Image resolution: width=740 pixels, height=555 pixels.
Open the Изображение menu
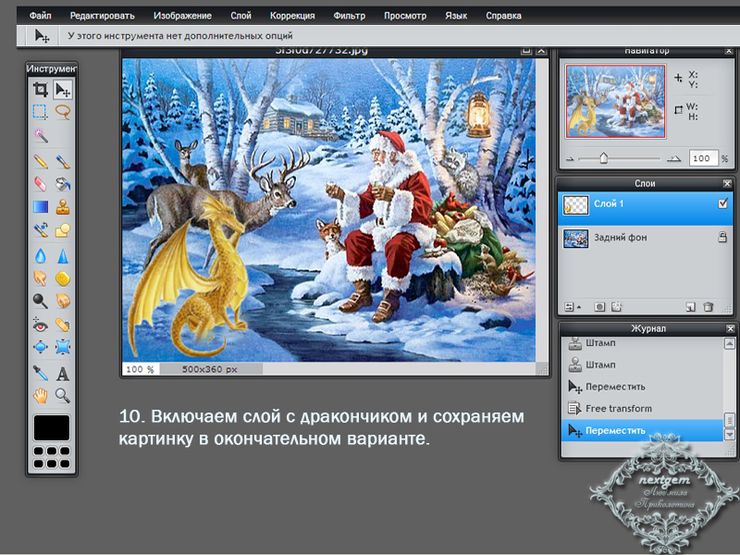(x=182, y=16)
